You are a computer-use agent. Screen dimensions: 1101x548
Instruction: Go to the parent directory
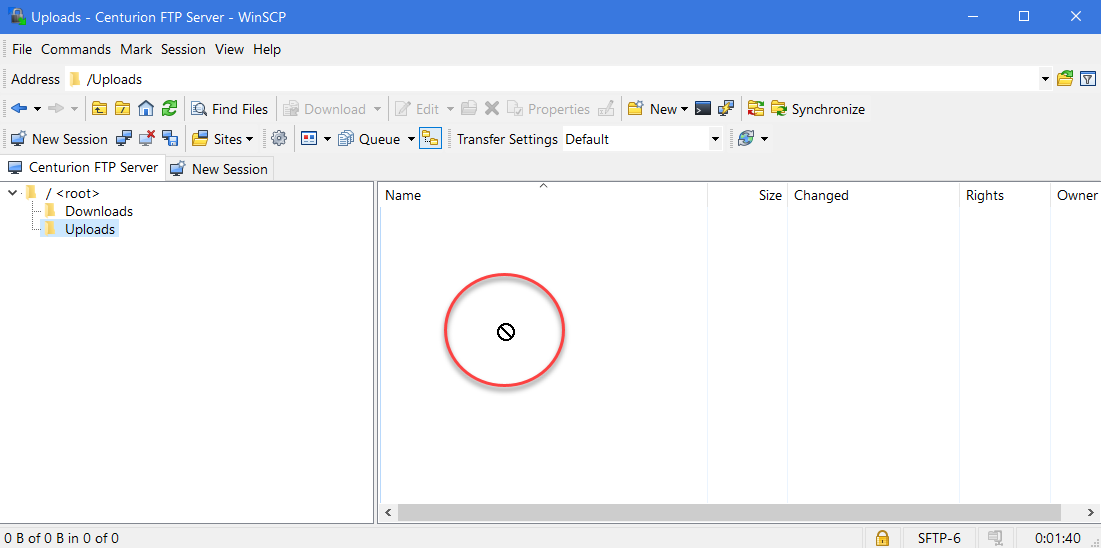[x=99, y=109]
